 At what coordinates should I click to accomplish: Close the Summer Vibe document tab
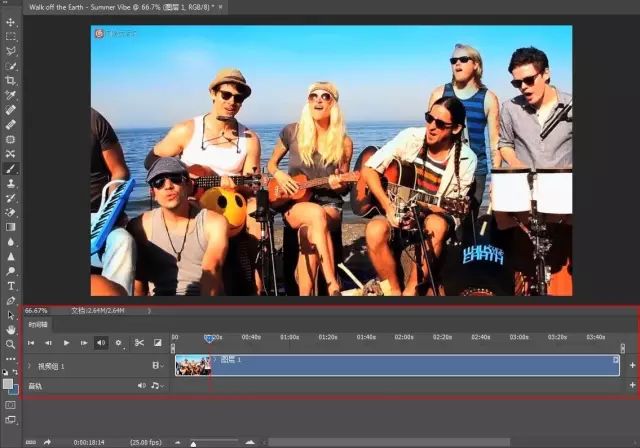click(x=221, y=7)
